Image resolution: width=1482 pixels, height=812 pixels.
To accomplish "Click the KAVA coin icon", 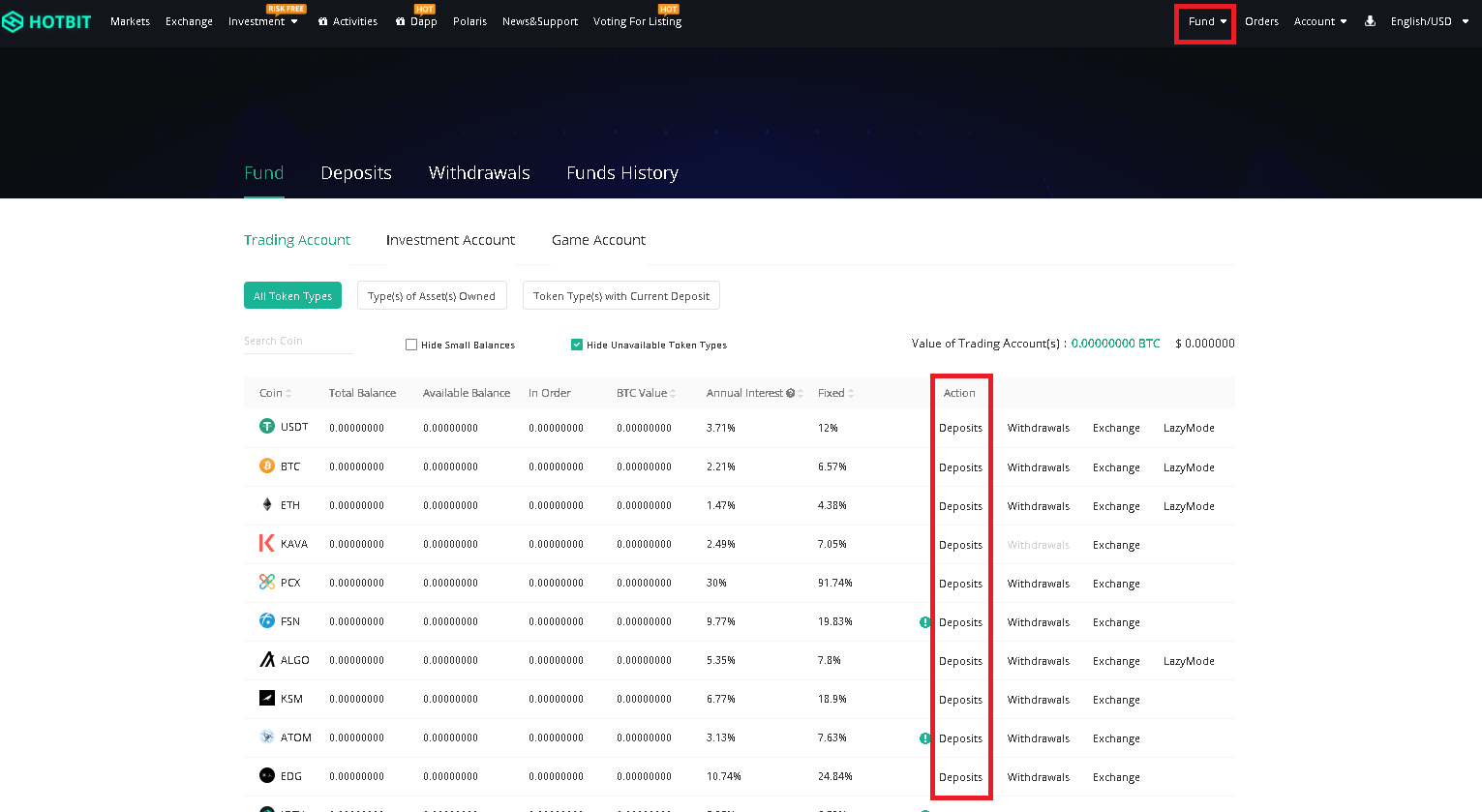I will (267, 543).
